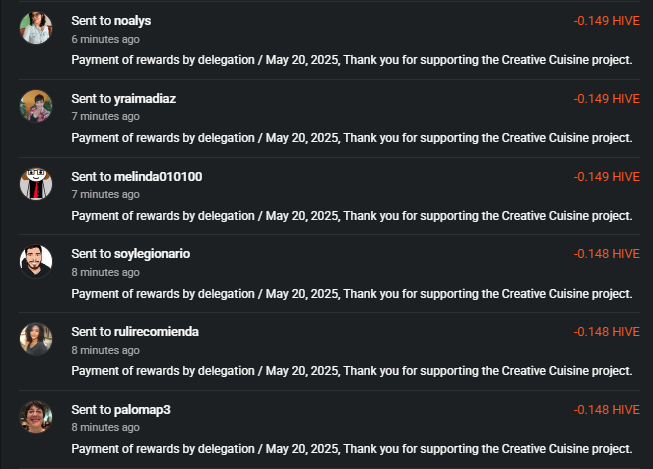Click rulirecomienda profile avatar
Viewport: 653px width, 469px height.
pos(36,339)
